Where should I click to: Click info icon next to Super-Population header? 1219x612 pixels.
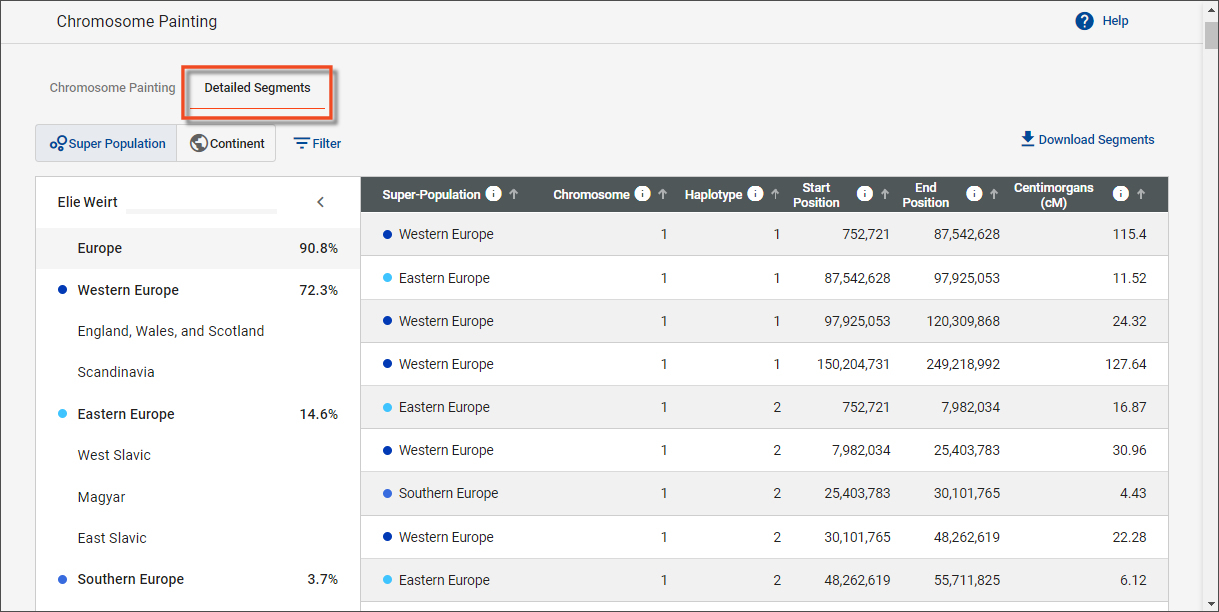(x=493, y=194)
